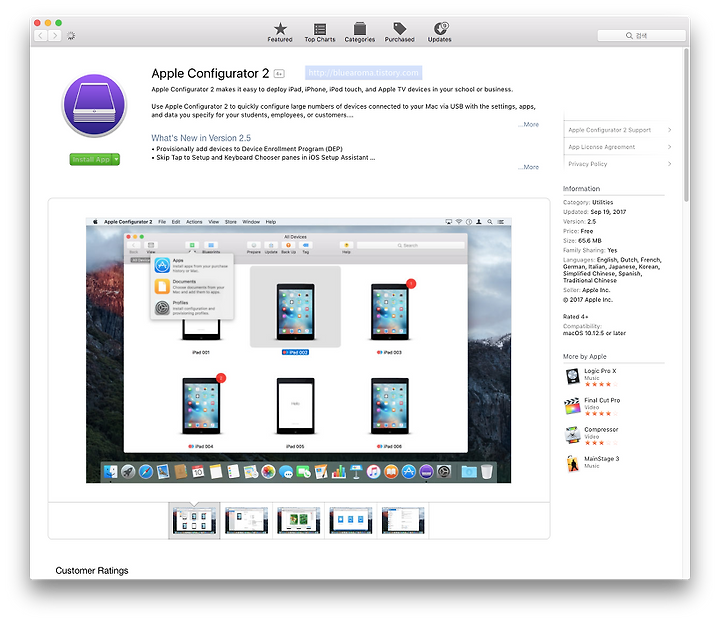Click chevron next to Privacy Policy
The height and width of the screenshot is (622, 720).
point(669,164)
